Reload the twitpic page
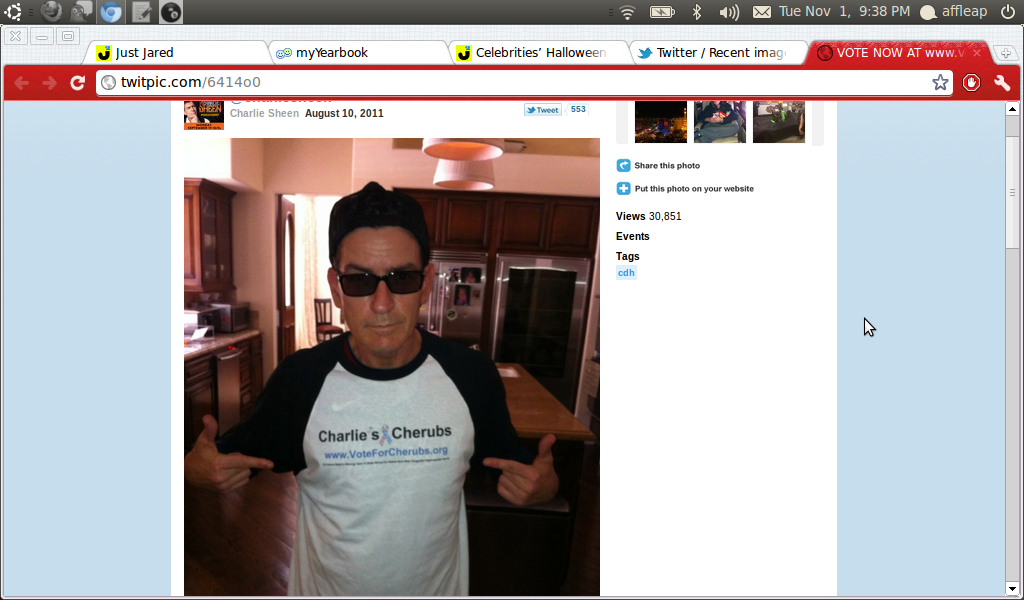 click(x=78, y=82)
